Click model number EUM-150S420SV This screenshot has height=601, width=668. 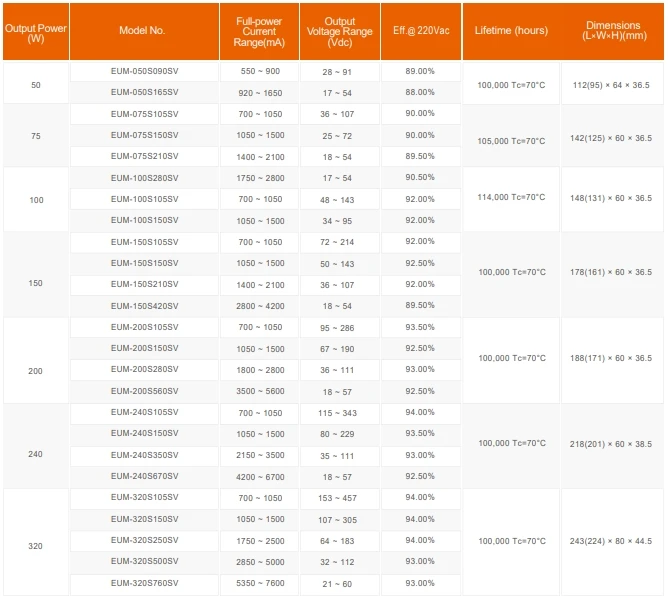pos(144,306)
